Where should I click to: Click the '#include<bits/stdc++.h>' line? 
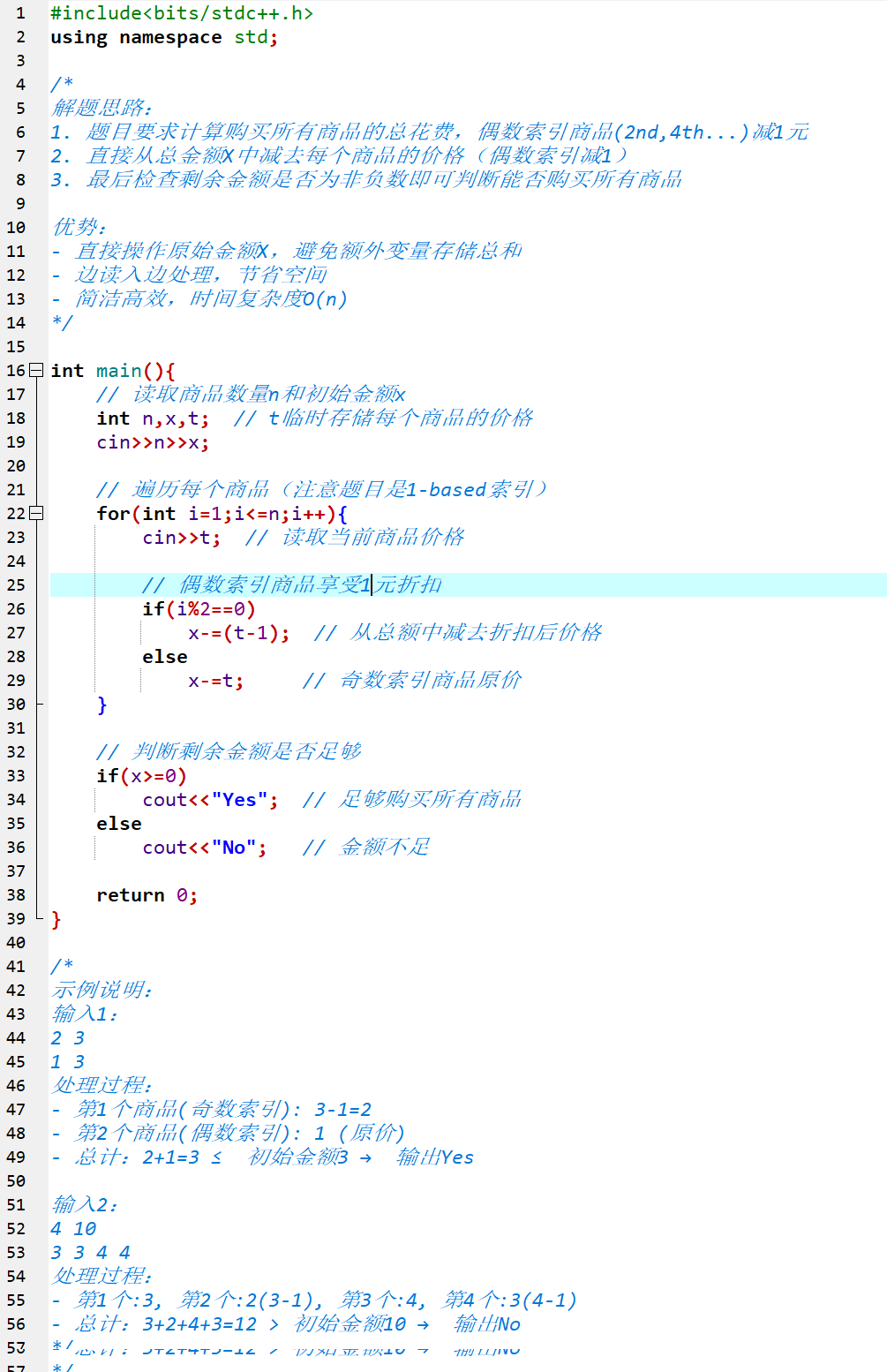pyautogui.click(x=182, y=13)
